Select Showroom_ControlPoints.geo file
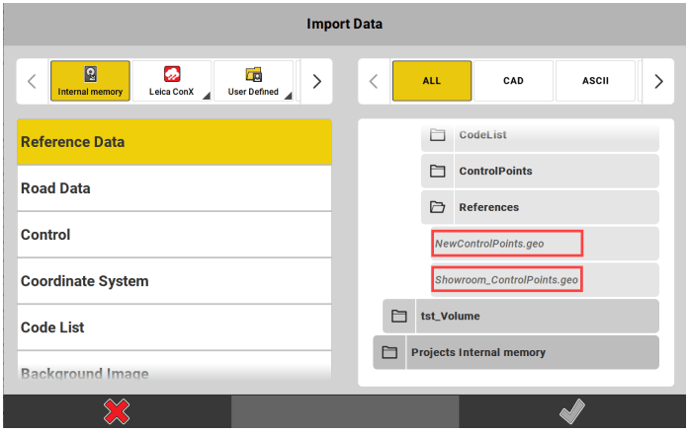 click(x=507, y=280)
